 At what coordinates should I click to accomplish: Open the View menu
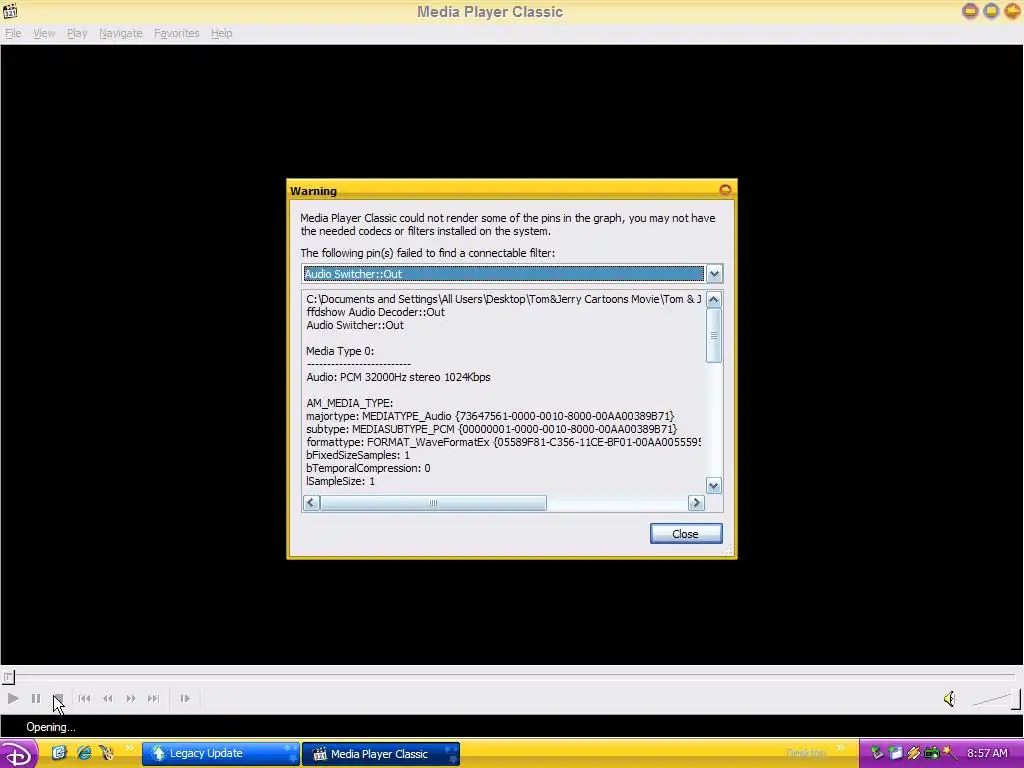44,33
